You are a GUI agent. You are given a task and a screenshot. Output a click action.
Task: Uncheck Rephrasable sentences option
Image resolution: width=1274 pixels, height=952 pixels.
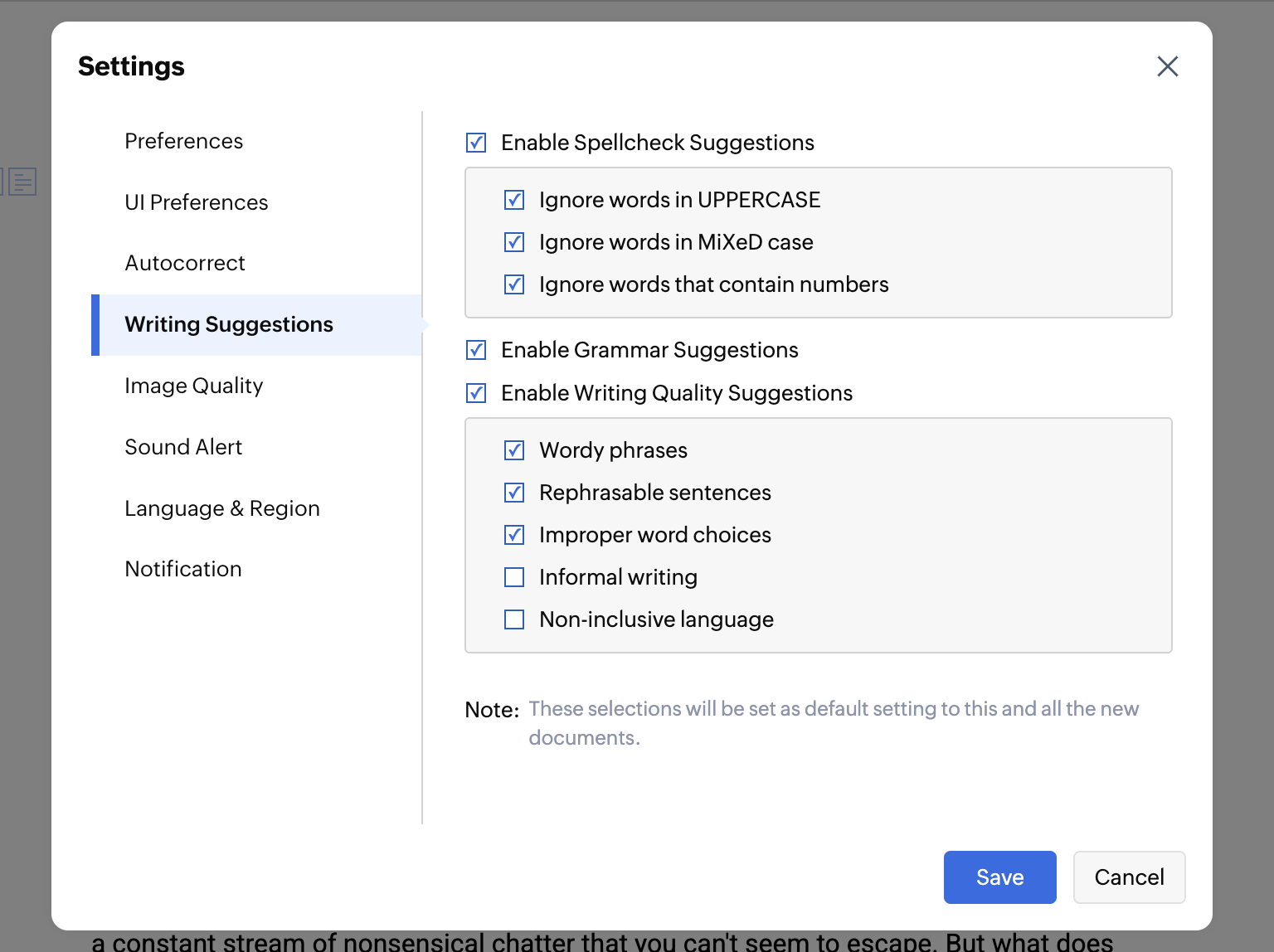click(x=514, y=493)
